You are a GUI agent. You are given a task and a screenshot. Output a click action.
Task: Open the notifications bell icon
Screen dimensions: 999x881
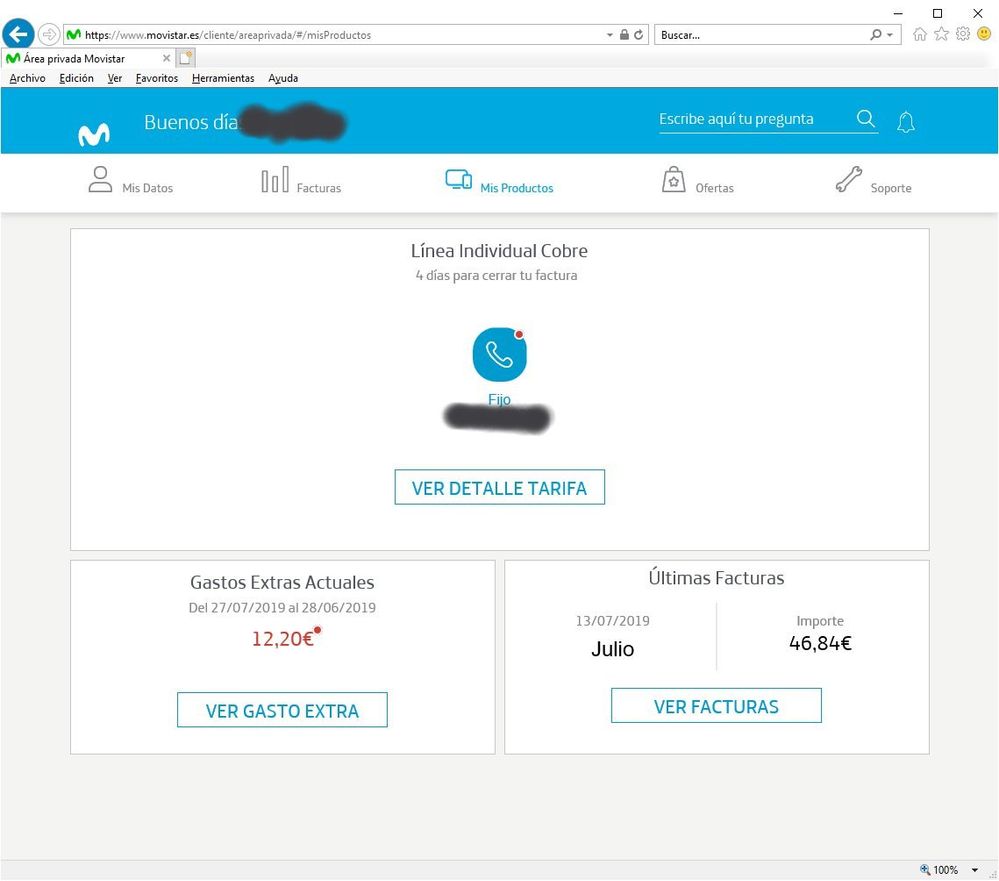[906, 122]
